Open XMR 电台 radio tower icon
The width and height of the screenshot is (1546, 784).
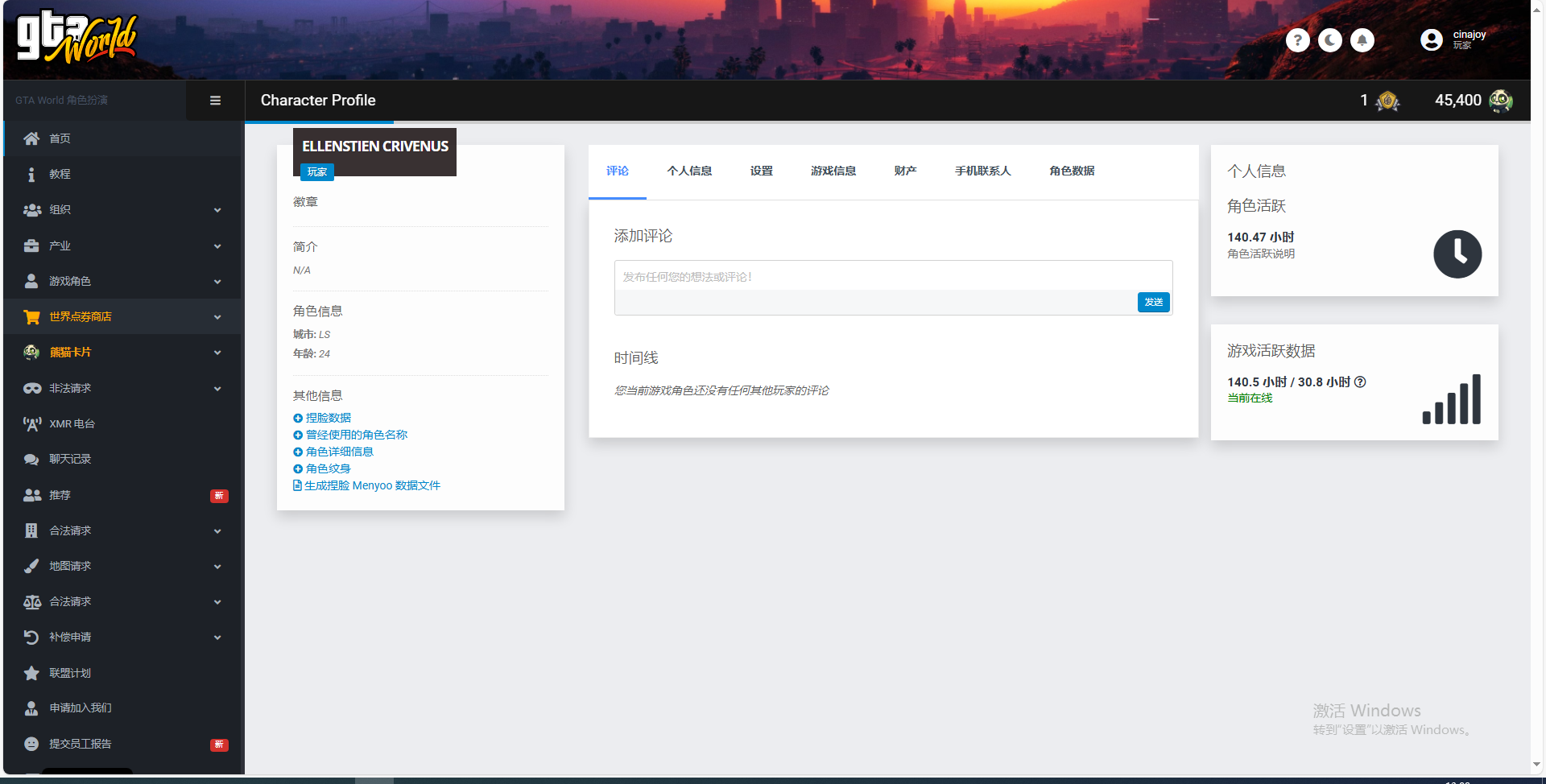(31, 423)
